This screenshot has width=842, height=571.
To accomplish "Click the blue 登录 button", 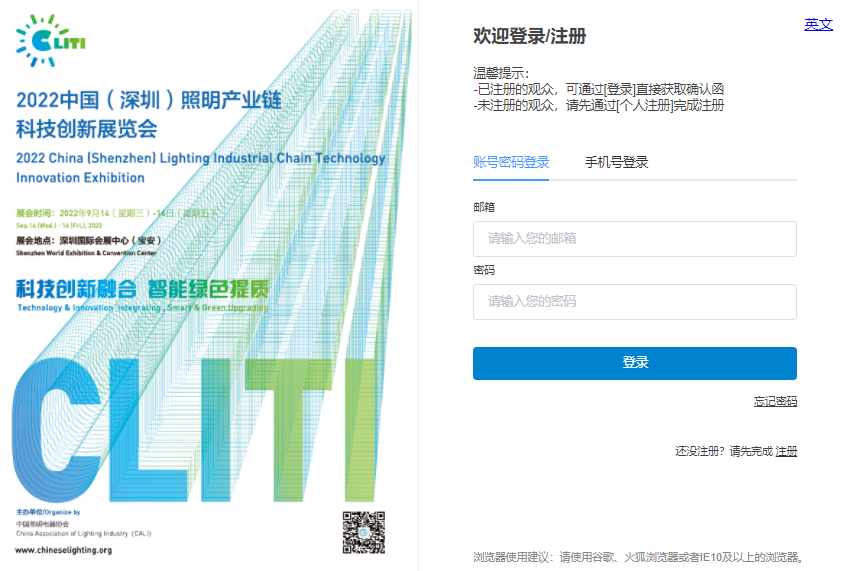I will (635, 363).
